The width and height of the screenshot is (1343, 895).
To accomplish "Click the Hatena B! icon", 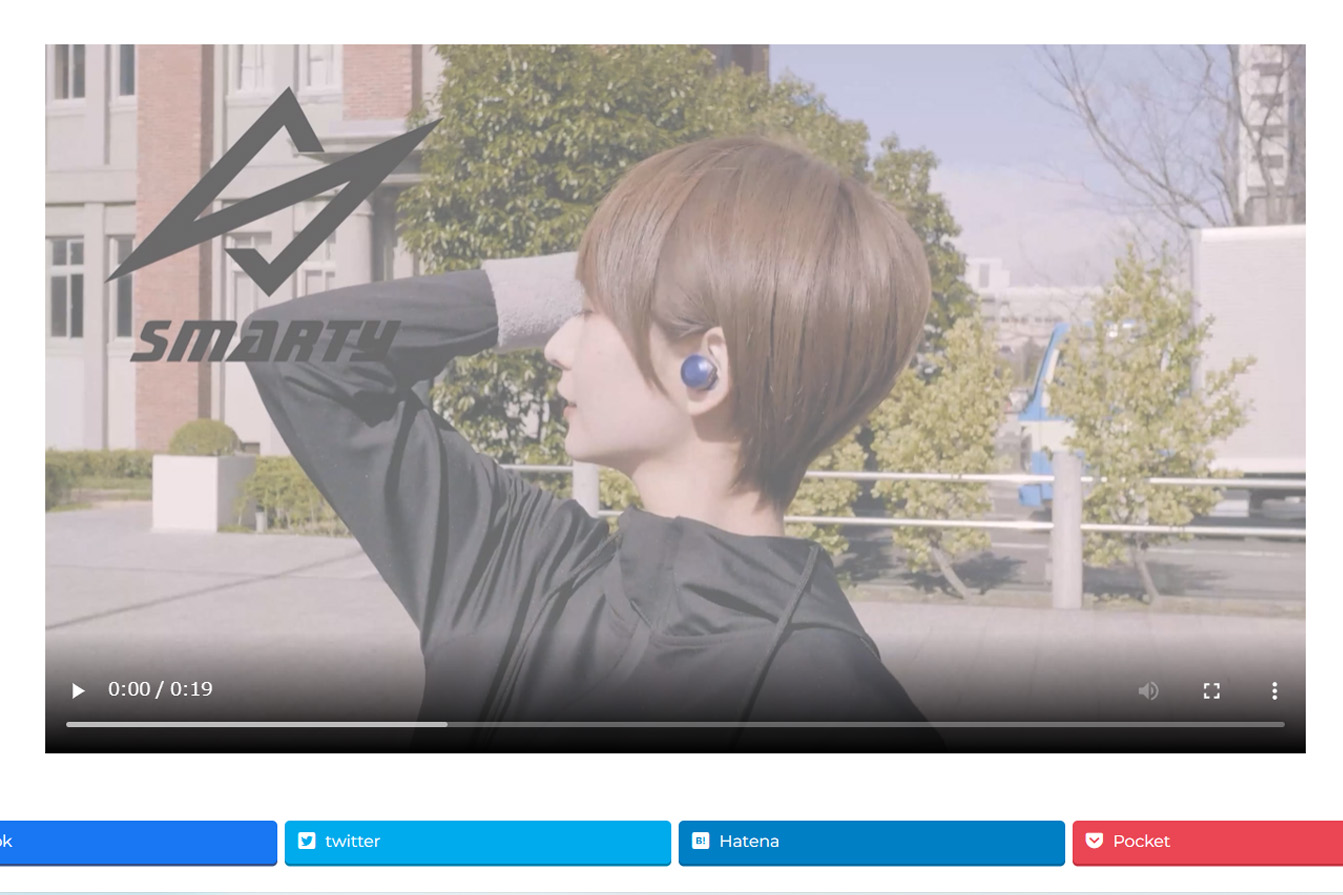I will (701, 841).
